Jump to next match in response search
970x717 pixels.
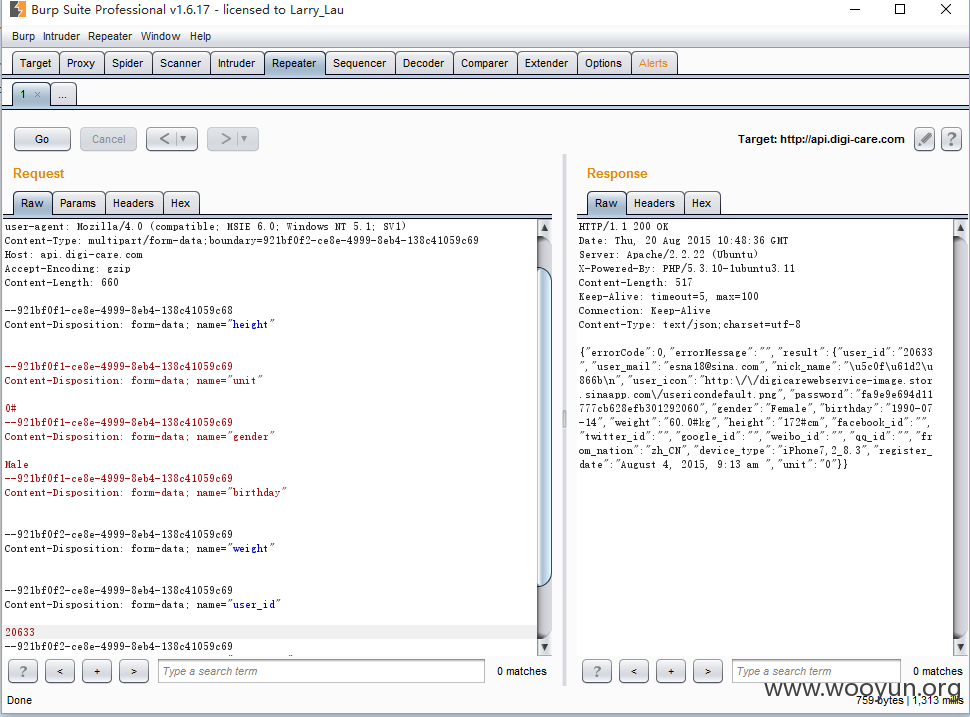pyautogui.click(x=708, y=671)
